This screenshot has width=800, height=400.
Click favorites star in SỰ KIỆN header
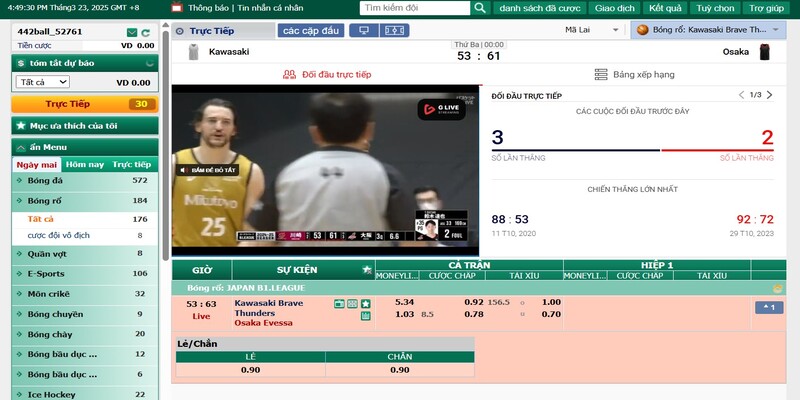pyautogui.click(x=367, y=270)
